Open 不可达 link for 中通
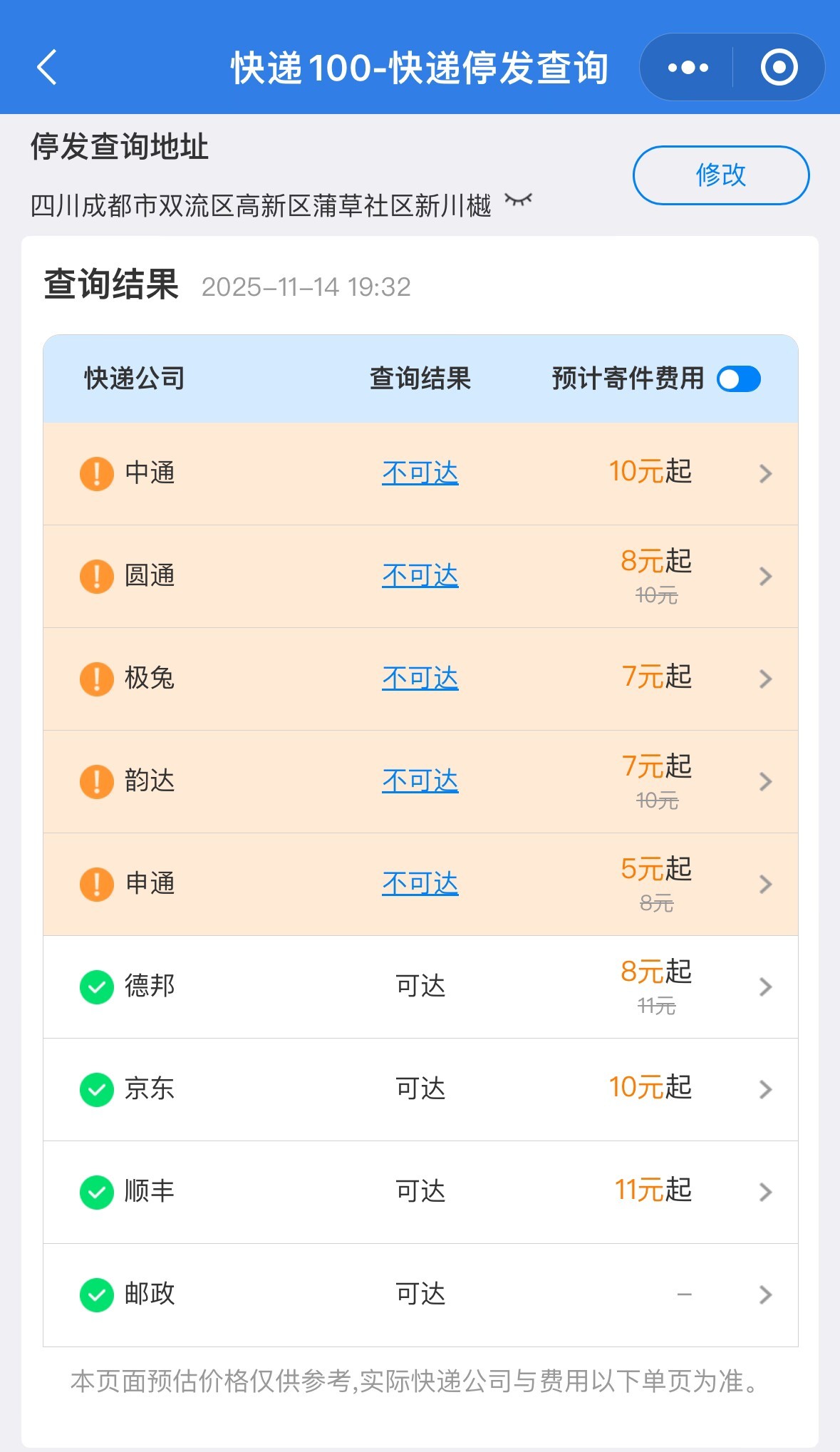This screenshot has height=1452, width=840. 420,473
